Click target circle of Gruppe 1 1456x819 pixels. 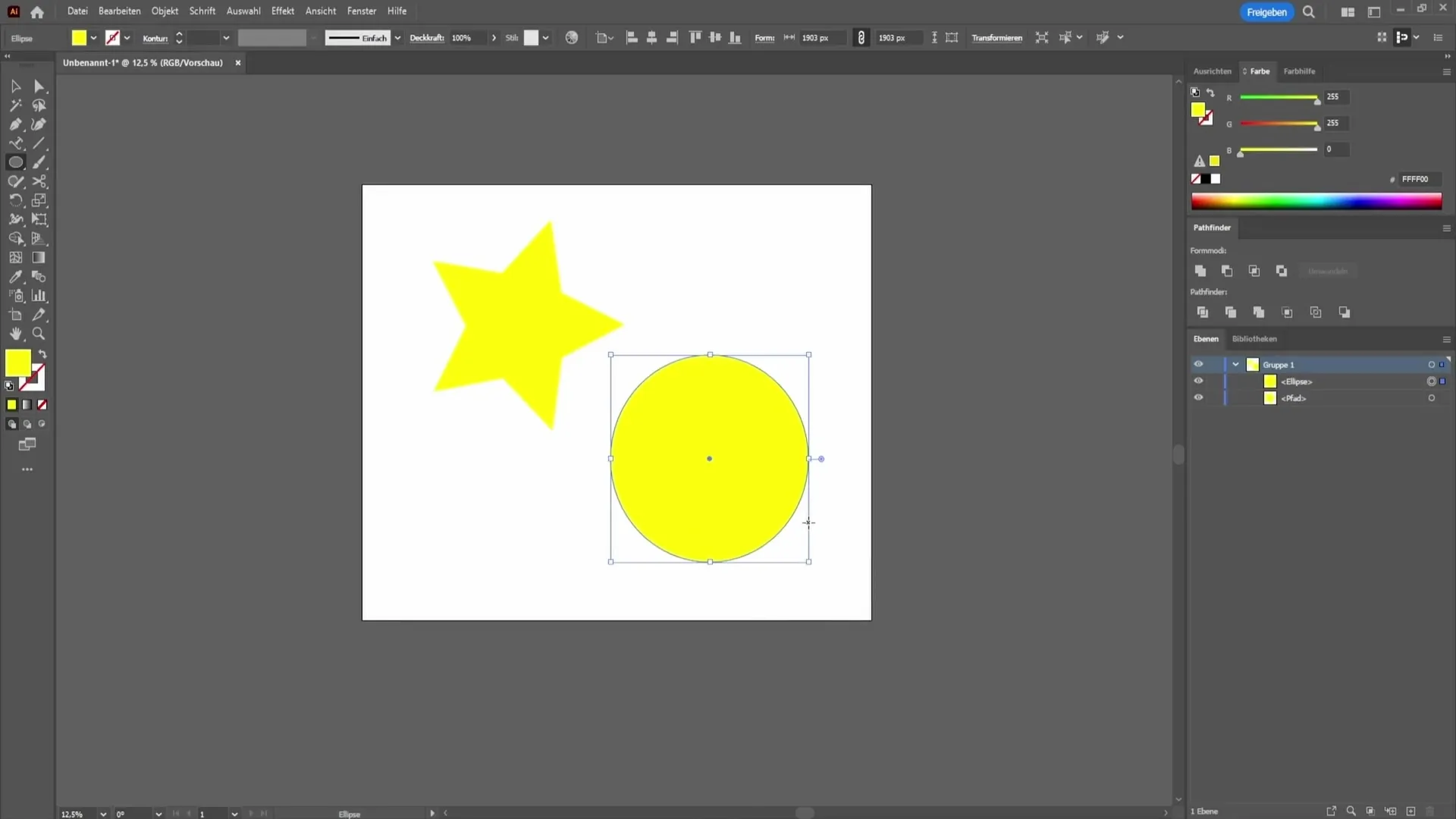[1432, 365]
